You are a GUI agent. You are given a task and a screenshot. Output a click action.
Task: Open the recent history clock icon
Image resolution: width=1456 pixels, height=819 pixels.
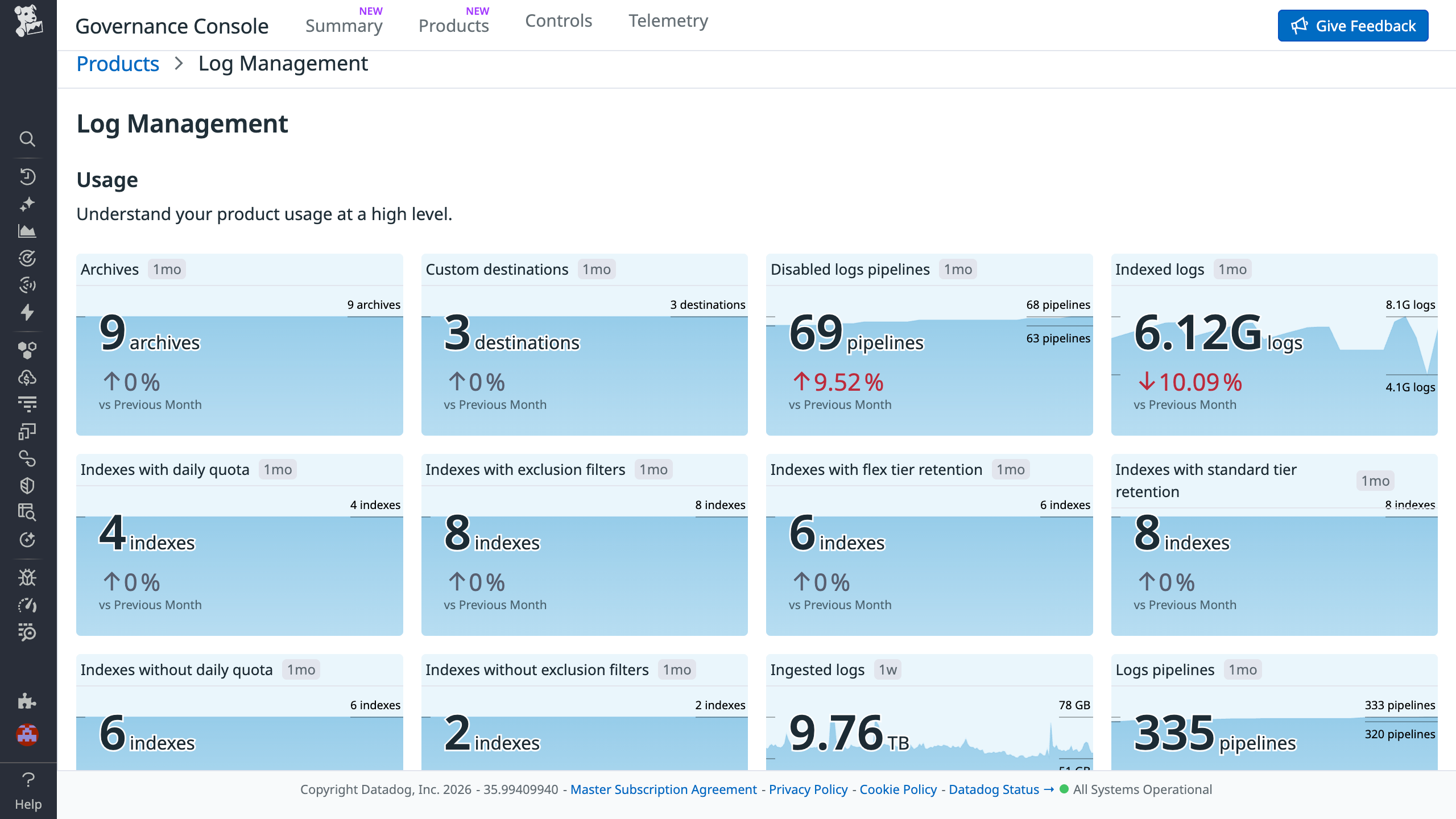[x=27, y=176]
